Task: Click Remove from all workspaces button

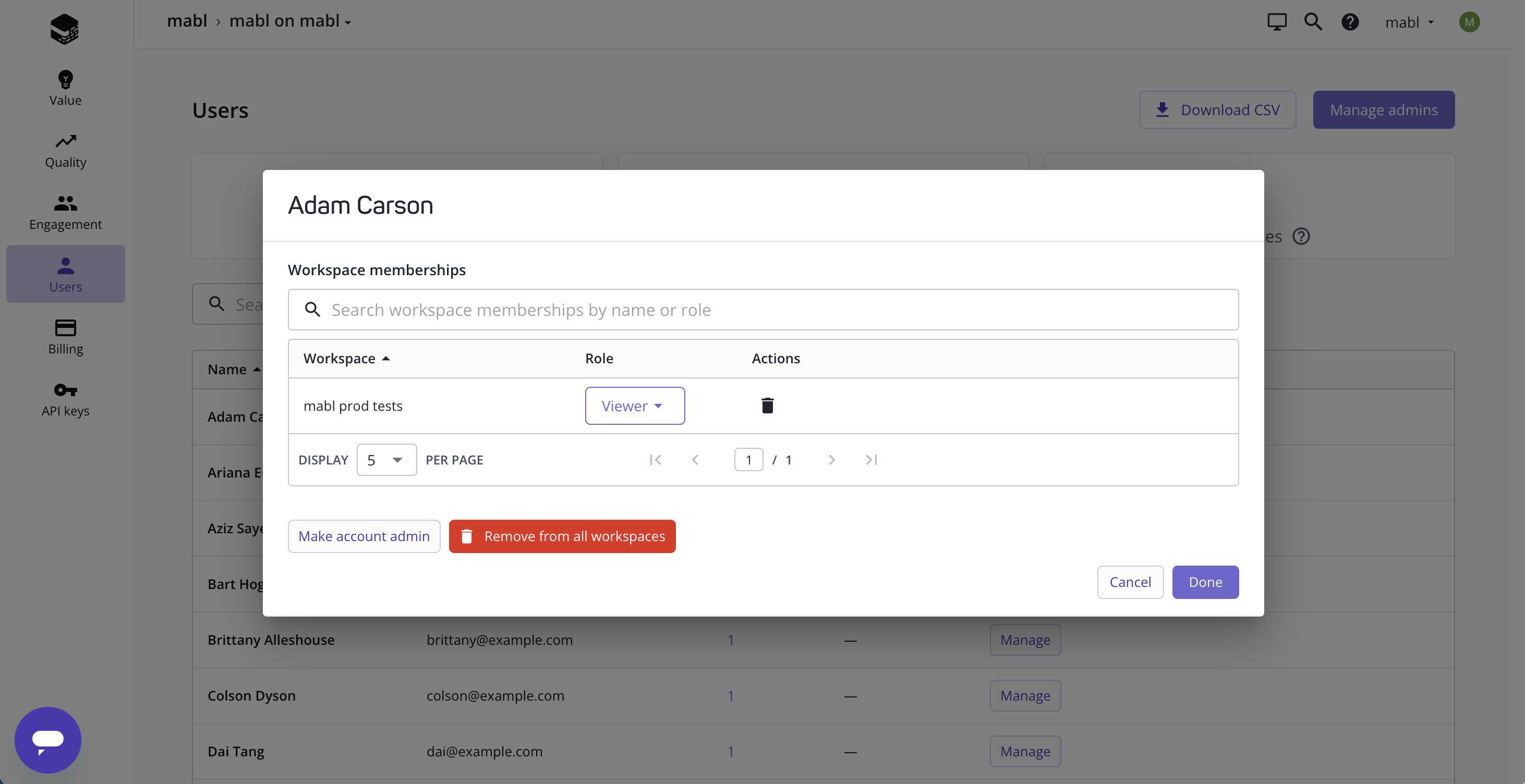Action: pos(562,536)
